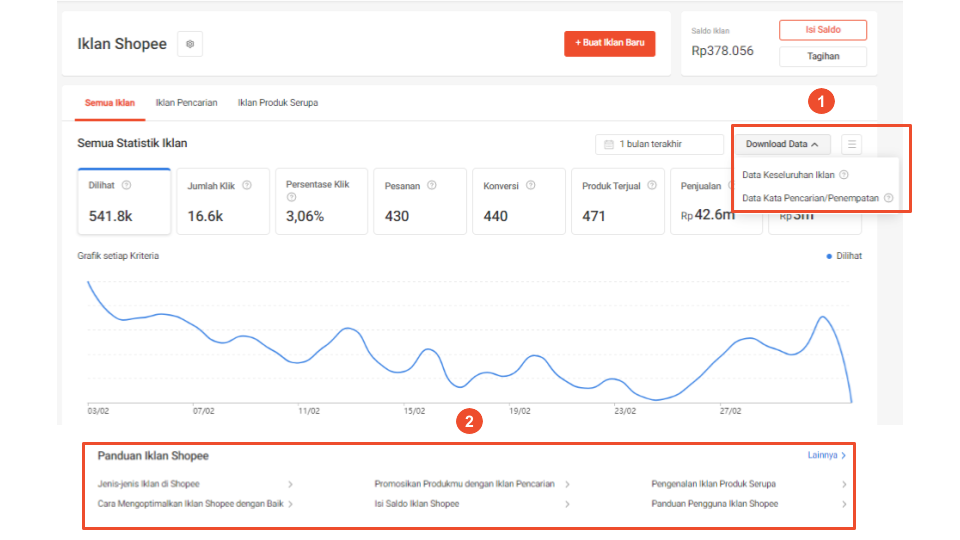Click the Tagihan button
The height and width of the screenshot is (540, 960).
823,56
